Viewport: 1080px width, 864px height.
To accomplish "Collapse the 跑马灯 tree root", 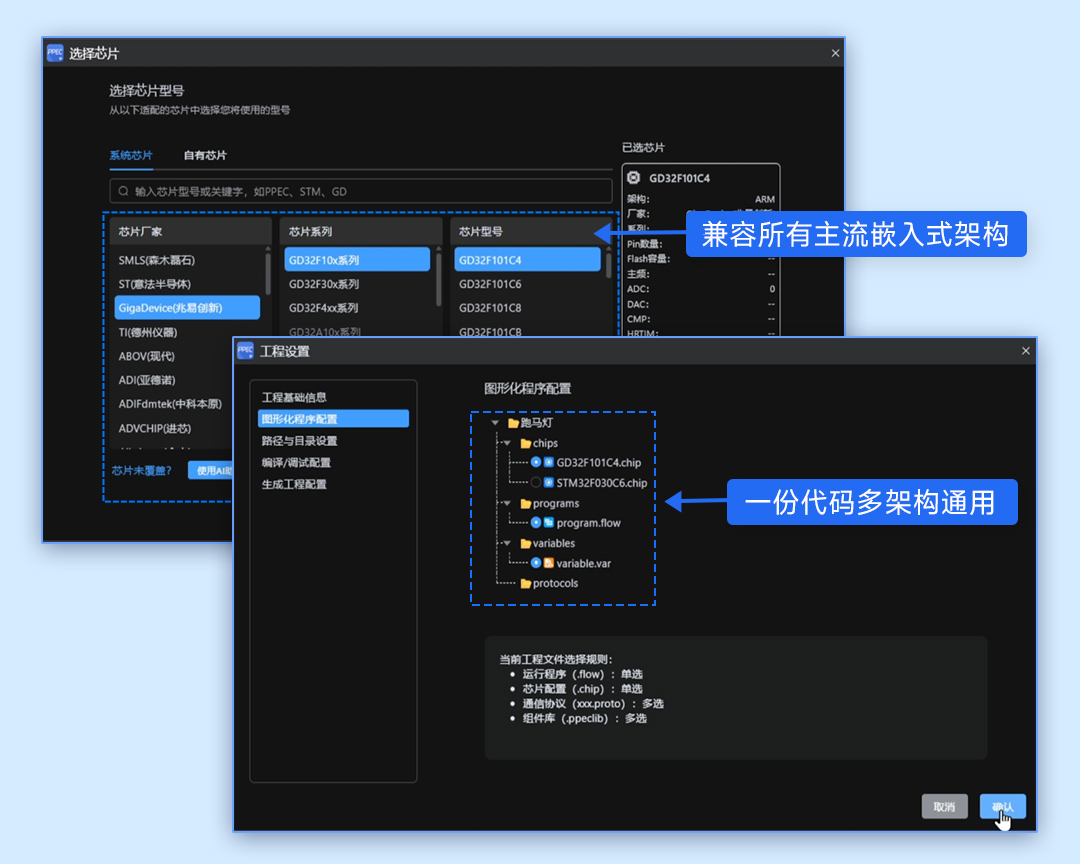I will (495, 423).
